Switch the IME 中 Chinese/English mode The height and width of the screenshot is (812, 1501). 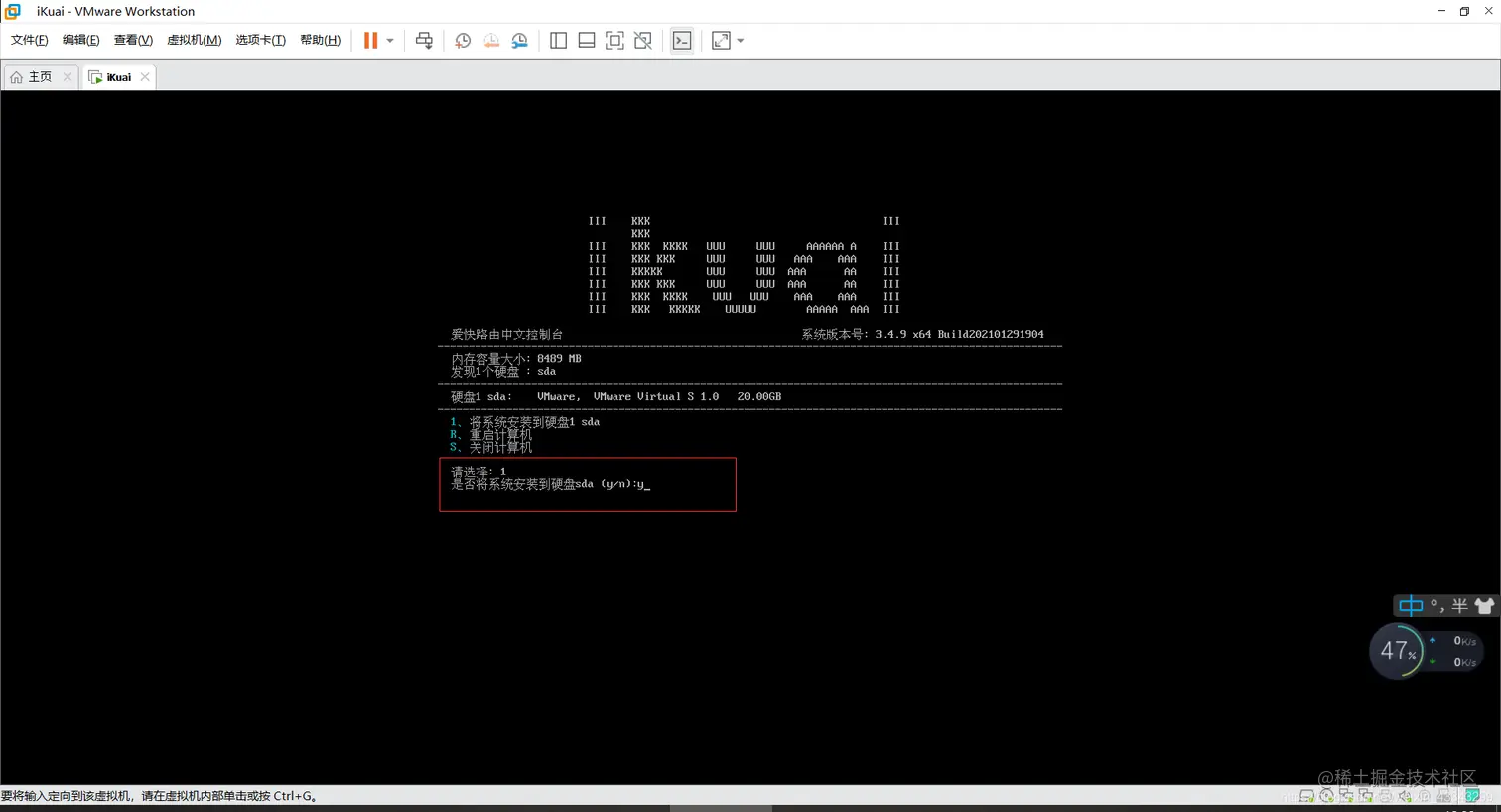click(x=1411, y=606)
